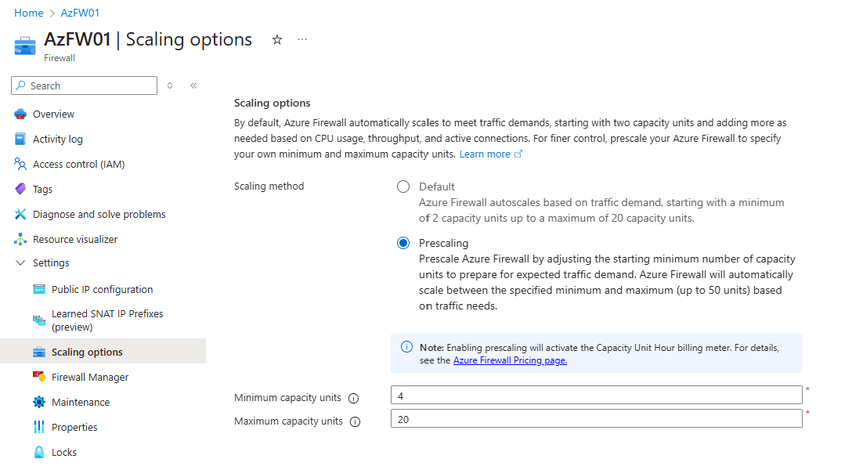Click the Maximum capacity units field
Viewport: 852px width, 467px height.
pyautogui.click(x=596, y=420)
